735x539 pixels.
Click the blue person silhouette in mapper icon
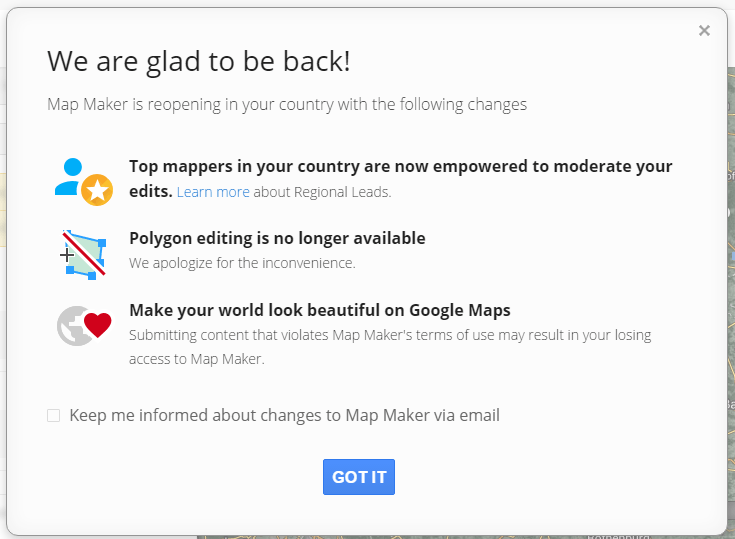coord(69,176)
